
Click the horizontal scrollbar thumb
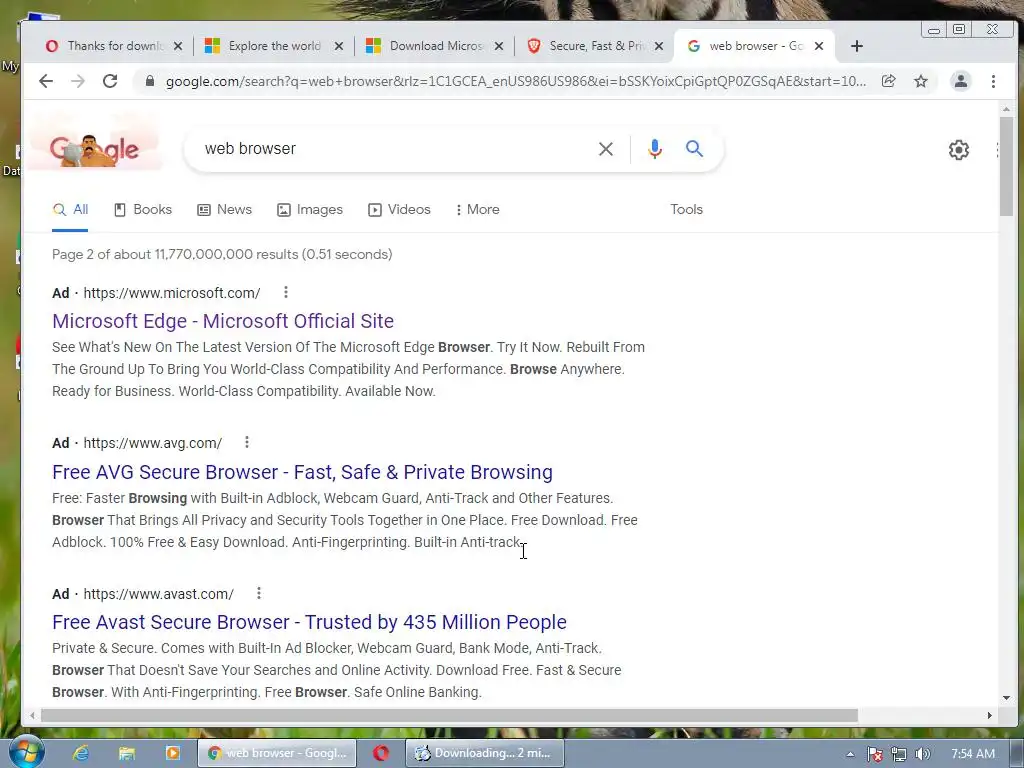click(449, 715)
